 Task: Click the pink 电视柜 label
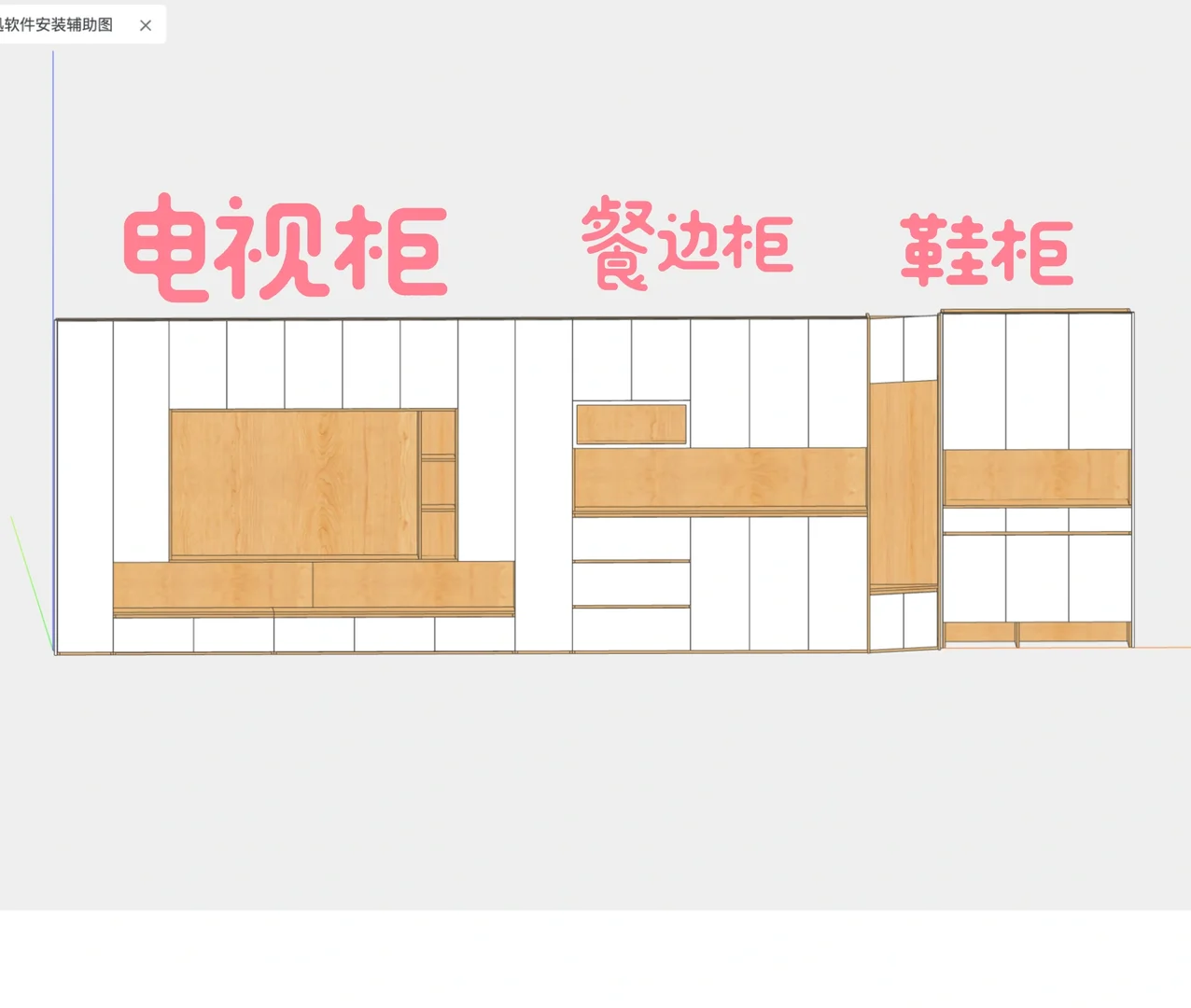pos(285,247)
